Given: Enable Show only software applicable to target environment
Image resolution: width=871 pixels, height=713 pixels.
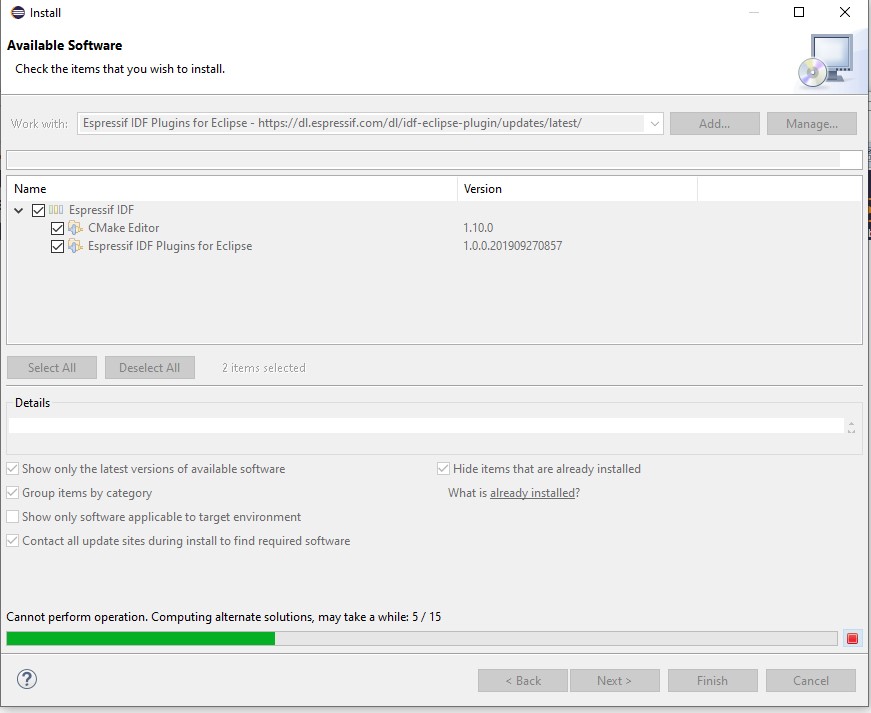Looking at the screenshot, I should click(11, 516).
